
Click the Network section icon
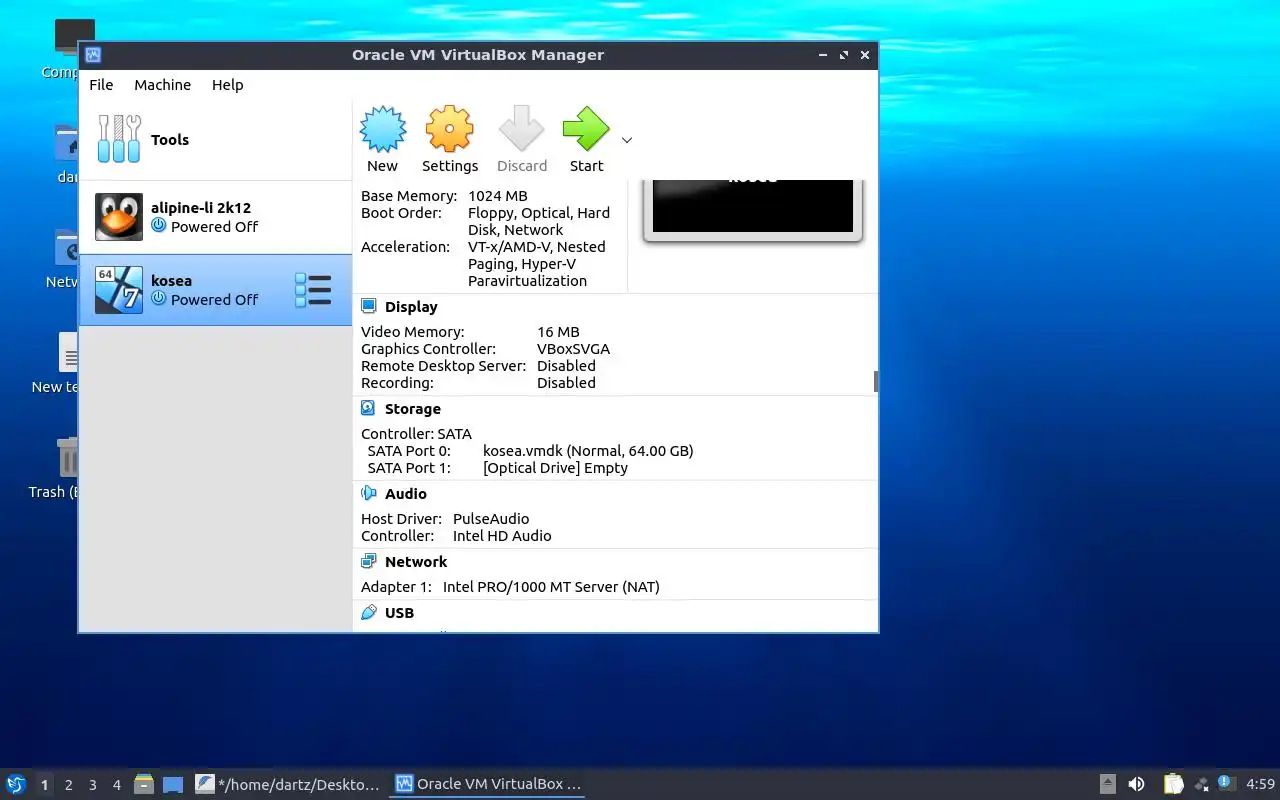pyautogui.click(x=369, y=561)
